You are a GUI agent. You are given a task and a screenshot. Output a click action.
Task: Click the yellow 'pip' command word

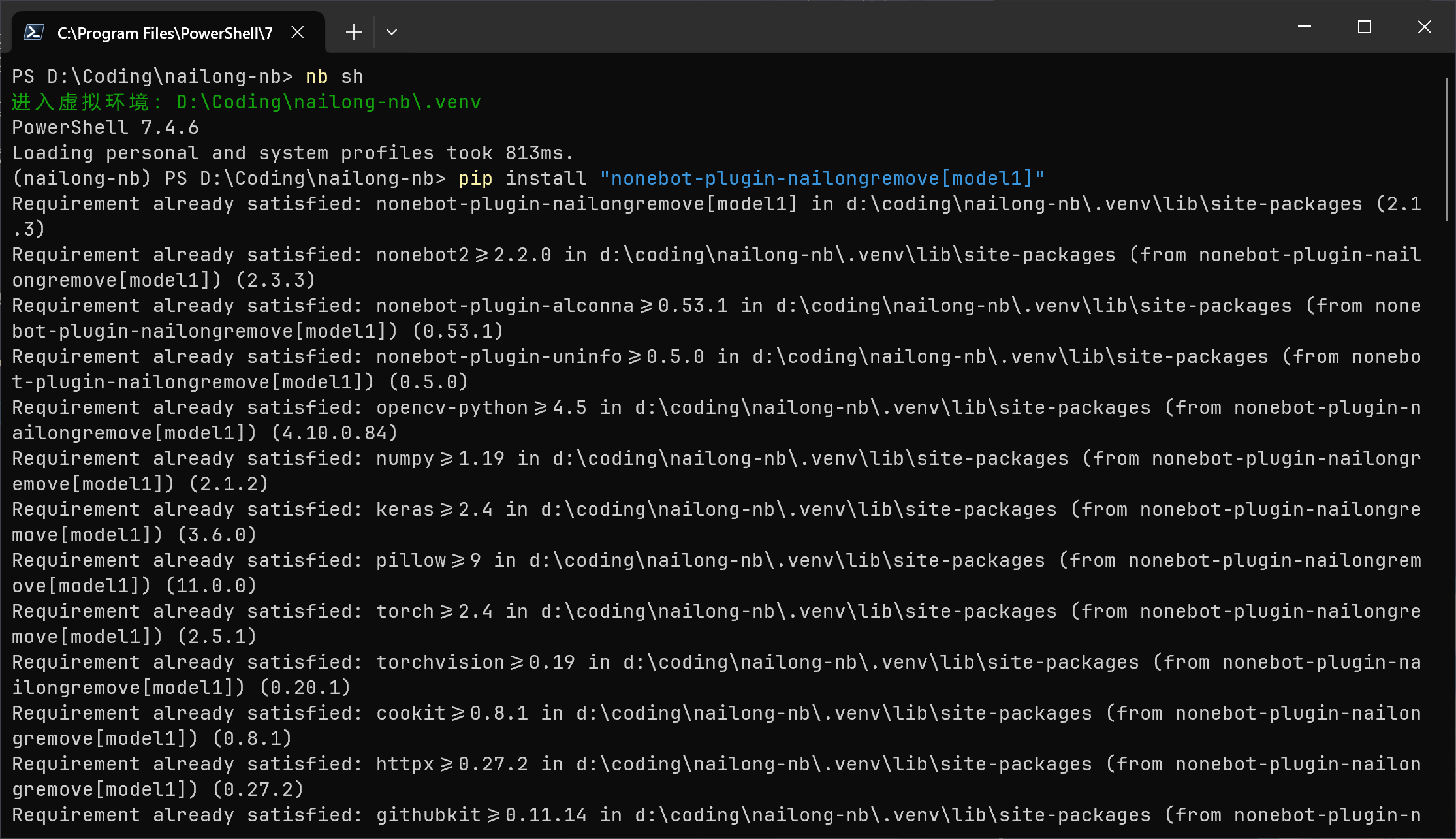tap(475, 179)
